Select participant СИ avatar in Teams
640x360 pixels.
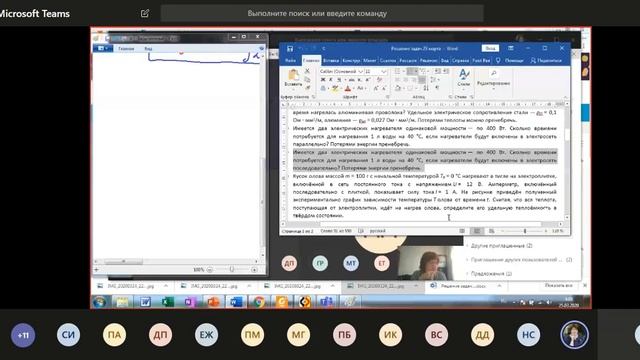68,335
